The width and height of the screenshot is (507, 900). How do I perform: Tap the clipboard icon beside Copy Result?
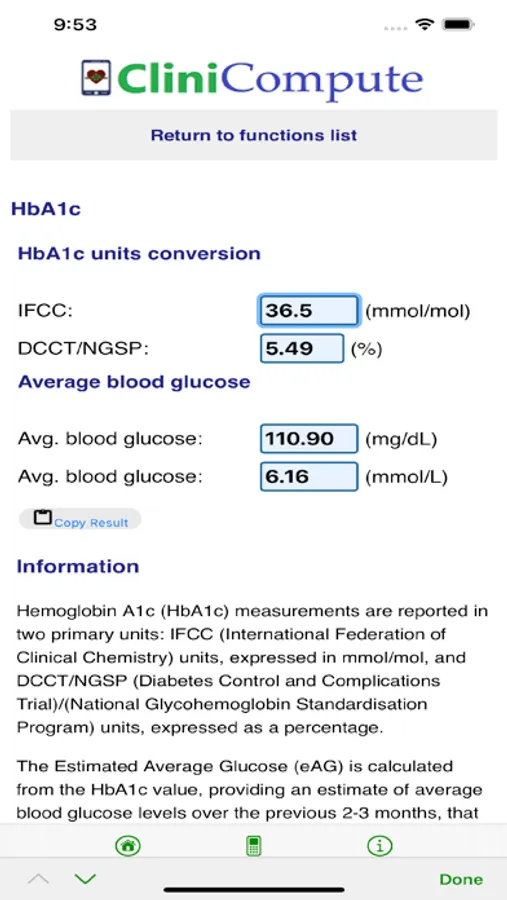pyautogui.click(x=42, y=517)
